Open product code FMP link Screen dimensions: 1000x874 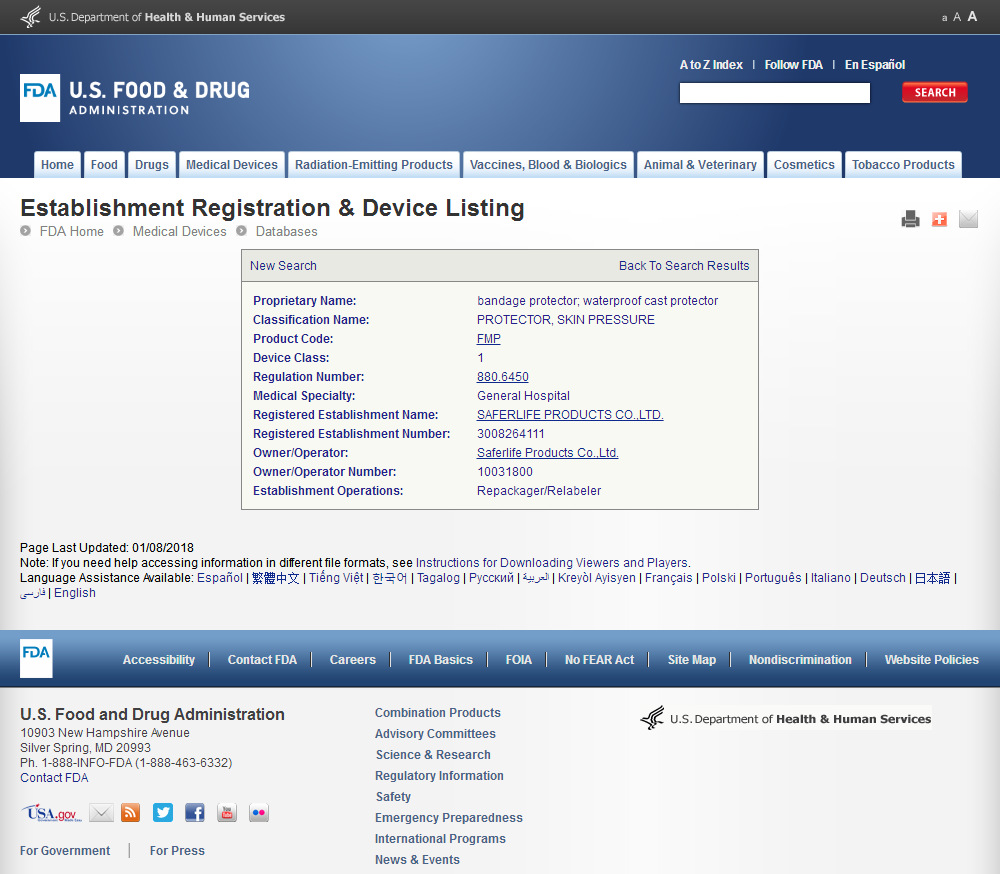tap(489, 339)
